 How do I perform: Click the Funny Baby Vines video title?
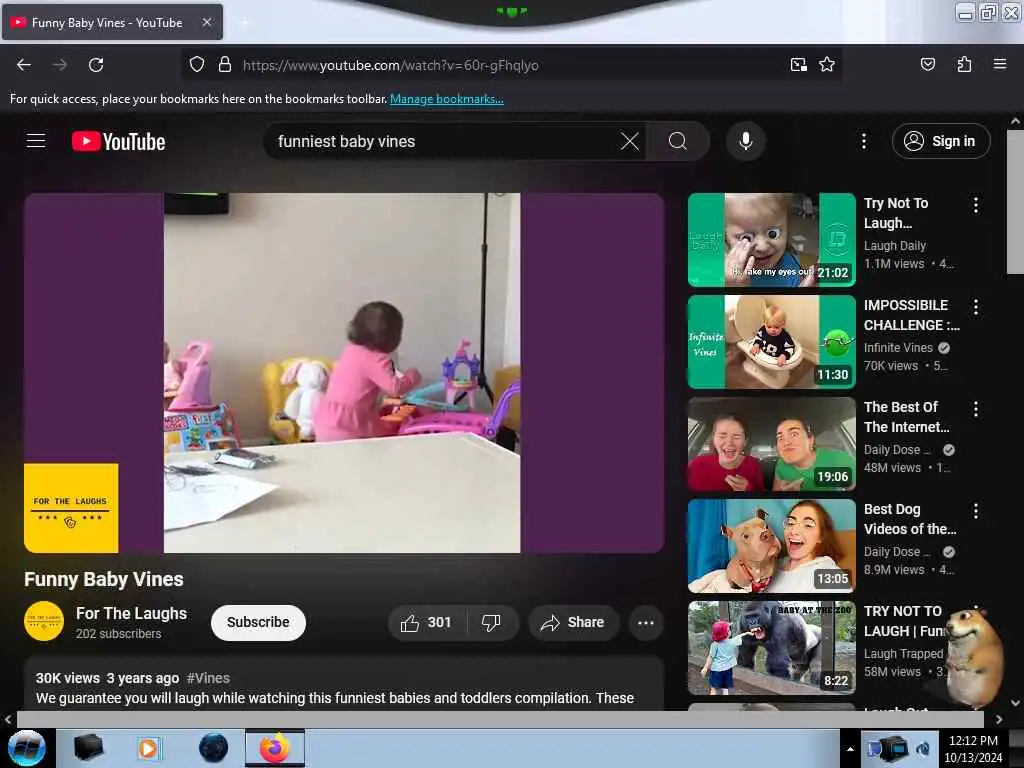click(x=104, y=579)
